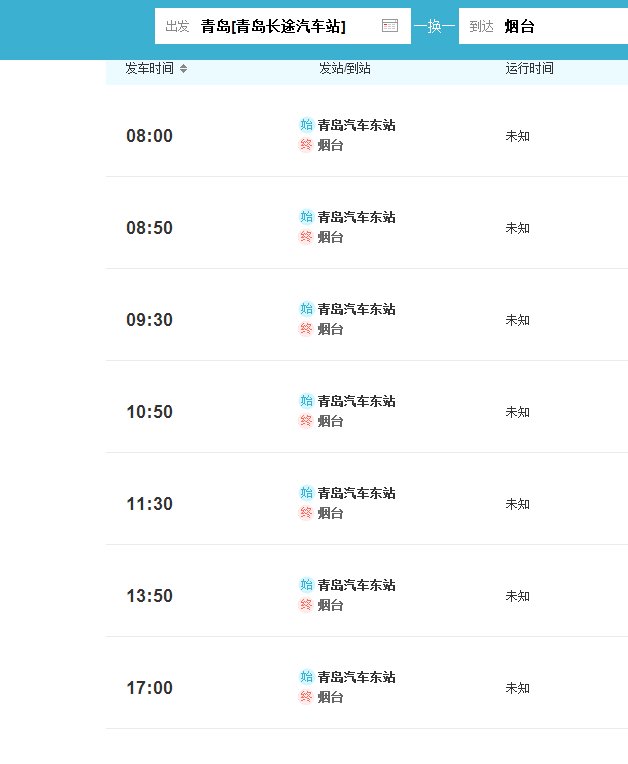628x764 pixels.
Task: Click the terminal-station icon for 08:00 bus
Action: 306,145
